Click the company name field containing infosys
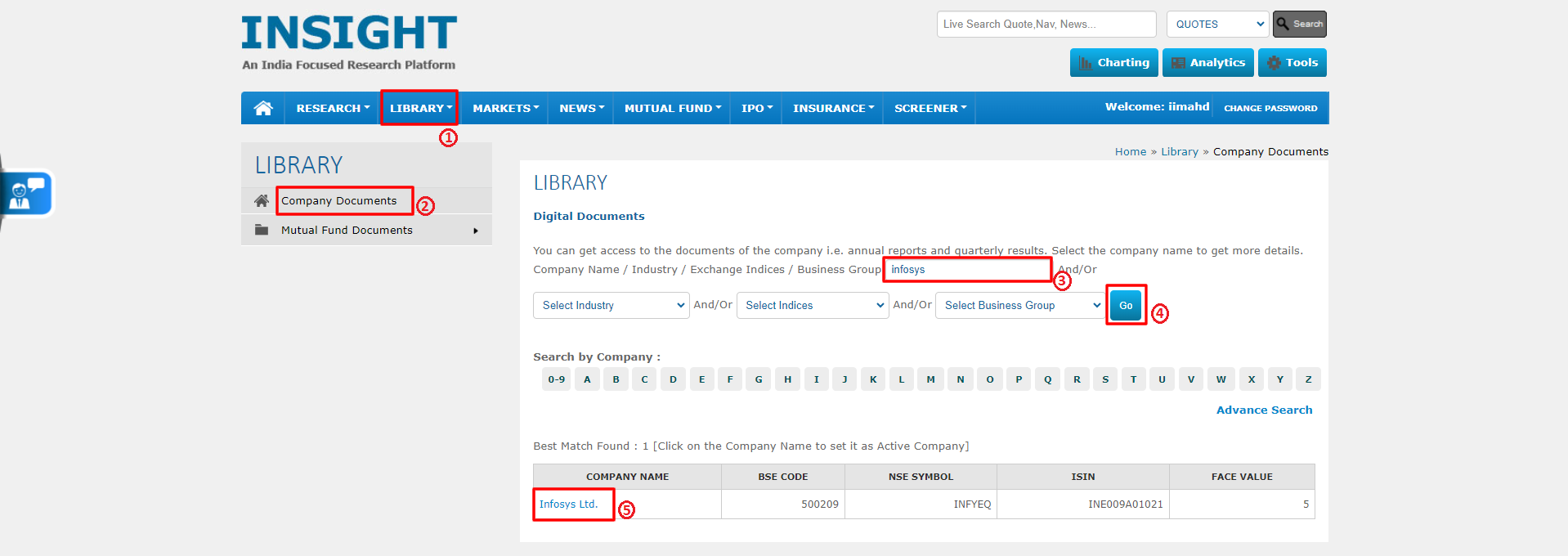Screen dimensions: 1568x556 point(969,269)
